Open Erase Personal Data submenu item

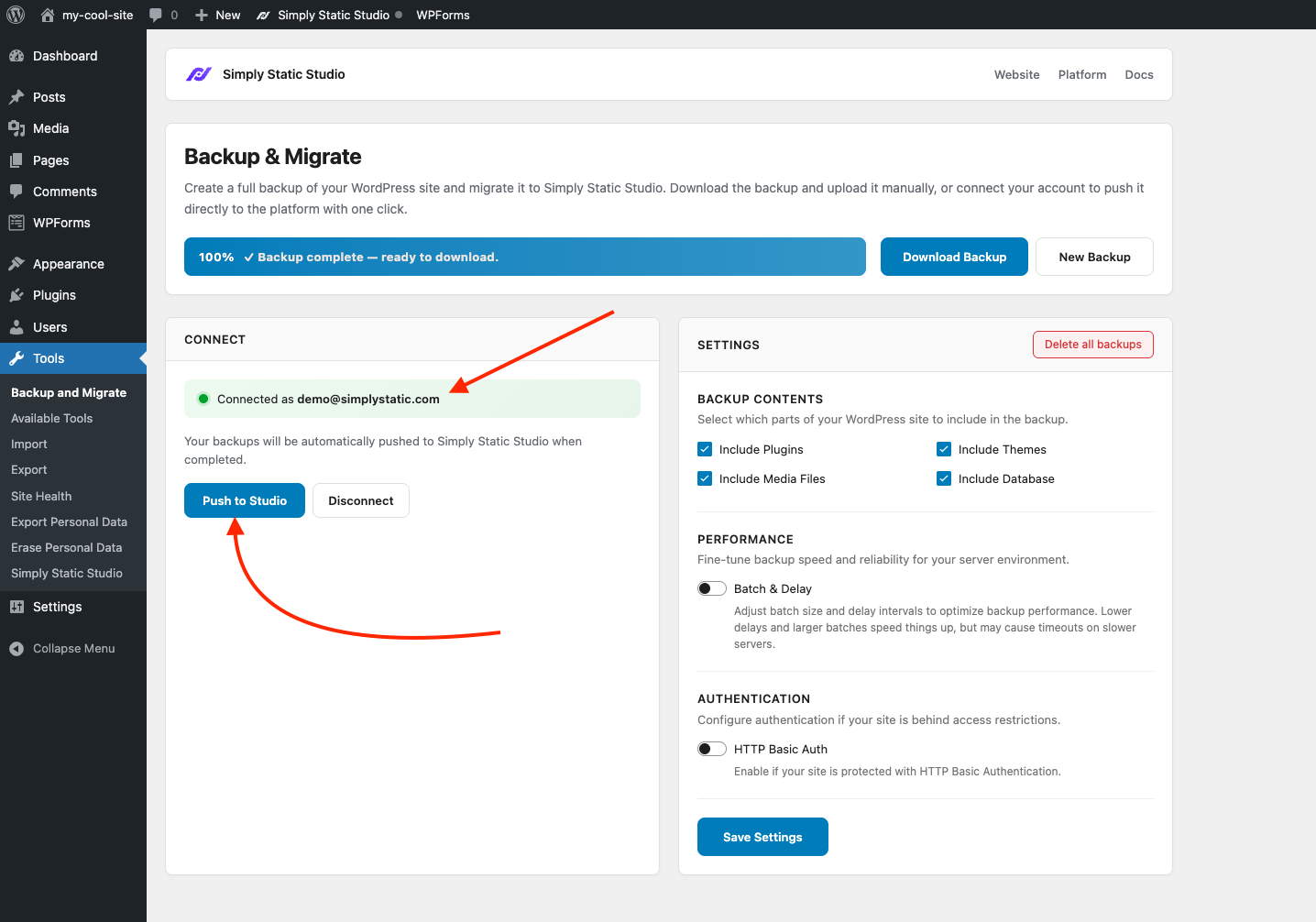point(67,547)
